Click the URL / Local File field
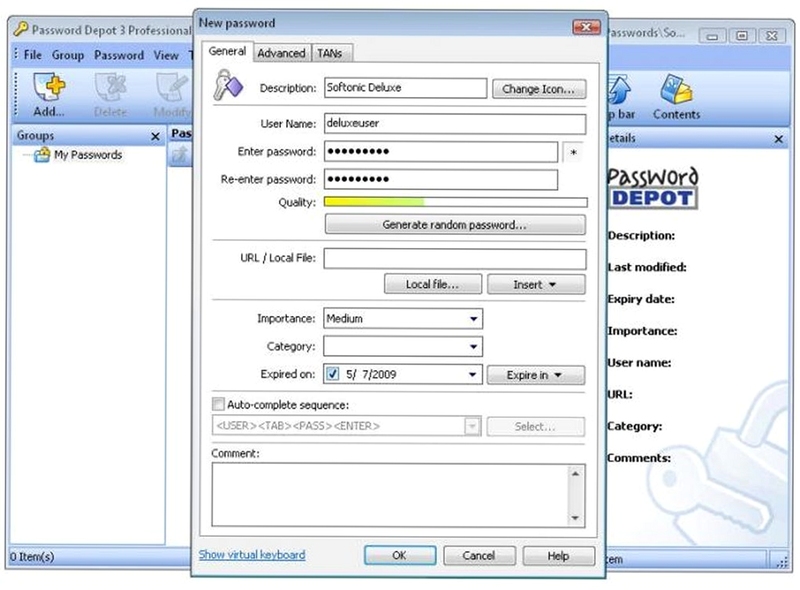Image resolution: width=800 pixels, height=590 pixels. (x=455, y=259)
